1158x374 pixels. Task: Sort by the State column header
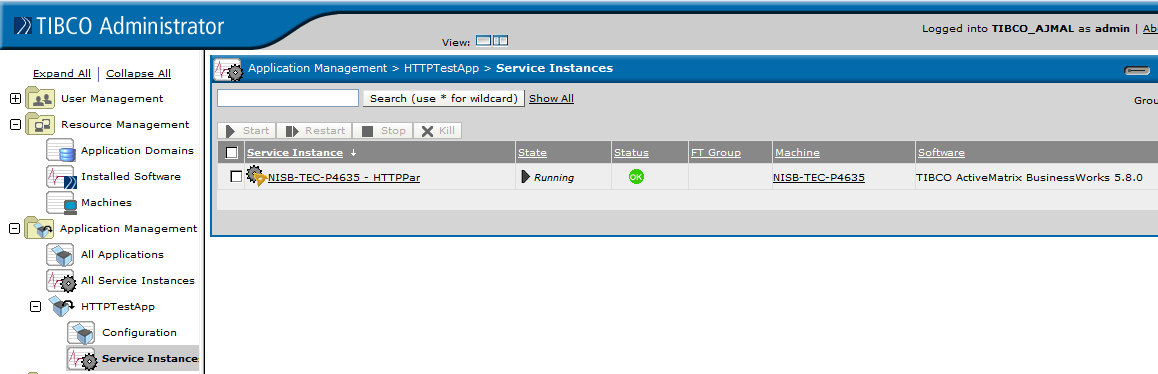532,152
